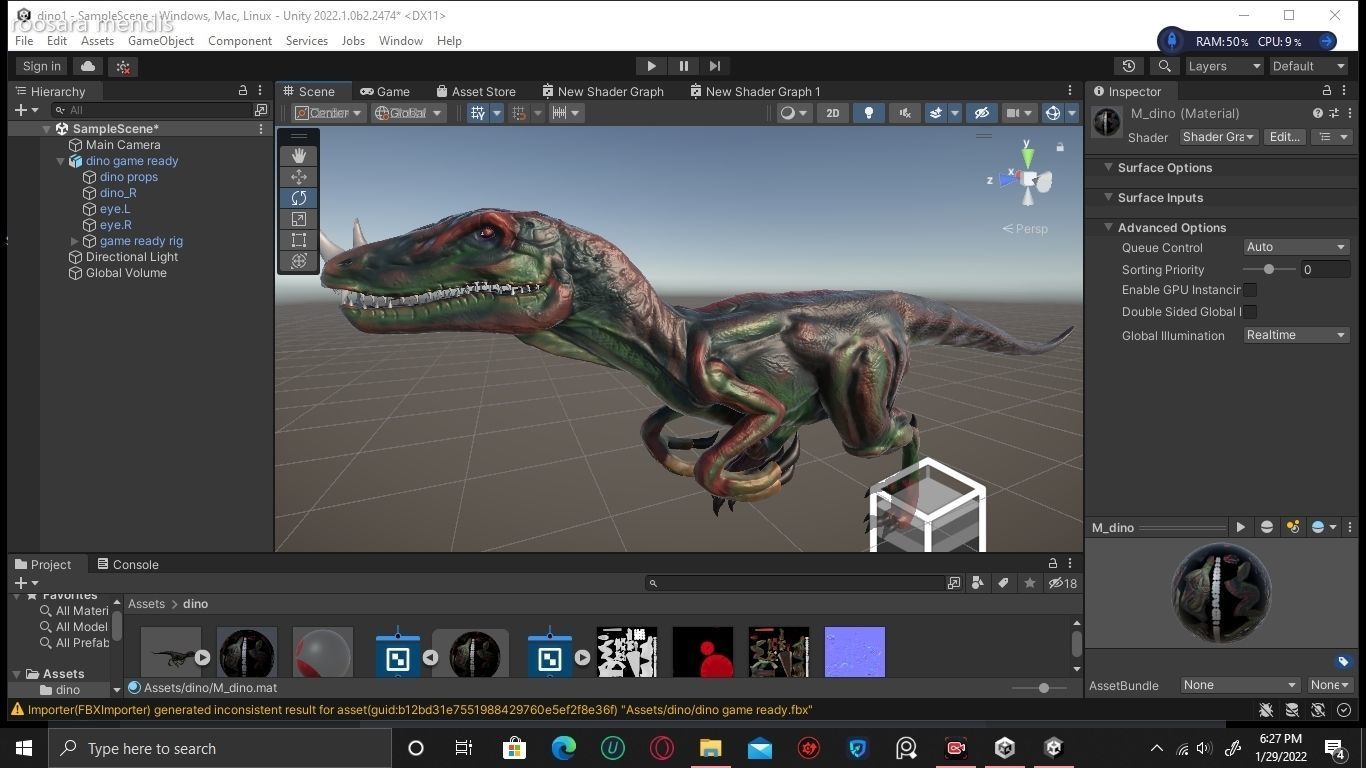Open the Component menu

click(240, 41)
